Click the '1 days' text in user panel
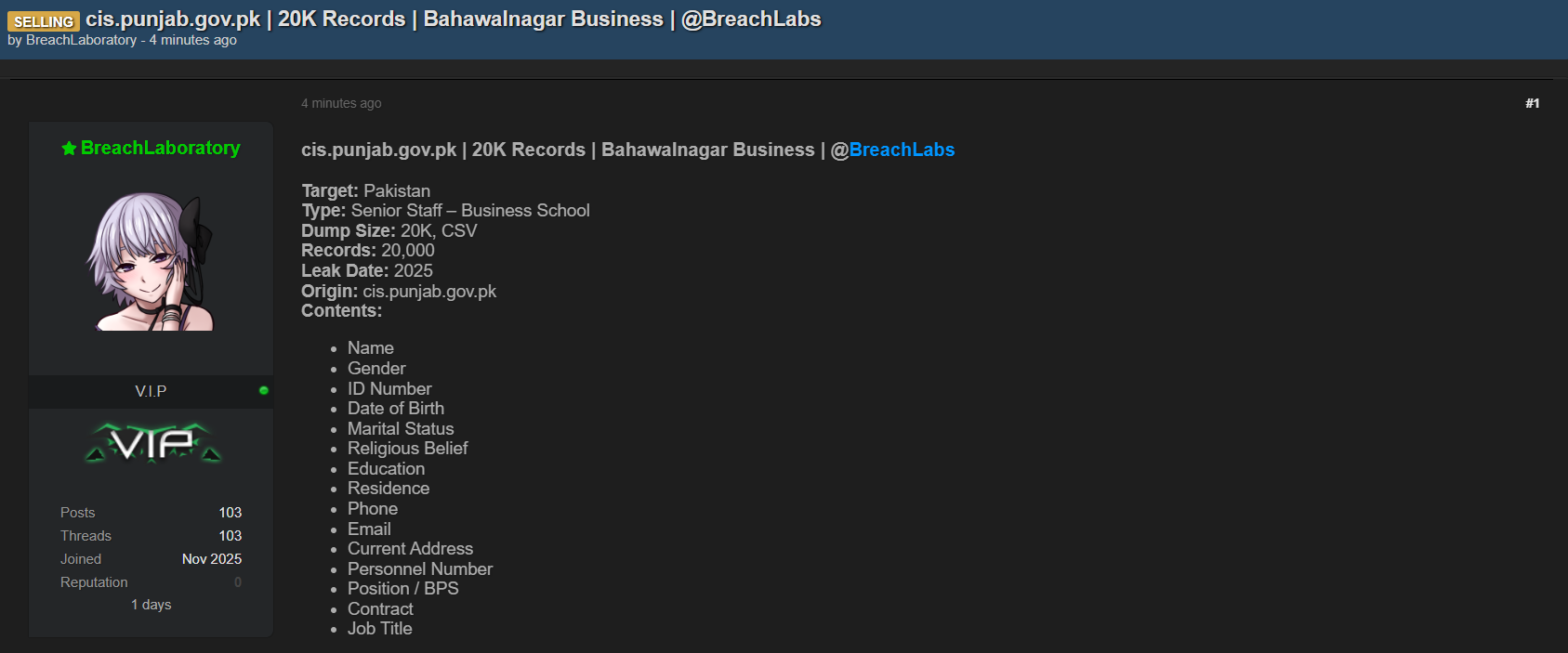The image size is (1568, 653). pyautogui.click(x=151, y=605)
